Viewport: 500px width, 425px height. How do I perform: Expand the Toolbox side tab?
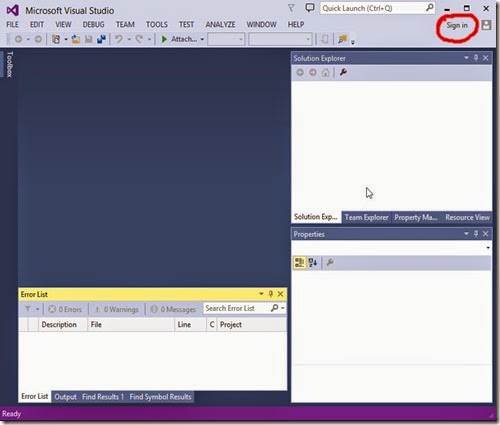(10, 64)
